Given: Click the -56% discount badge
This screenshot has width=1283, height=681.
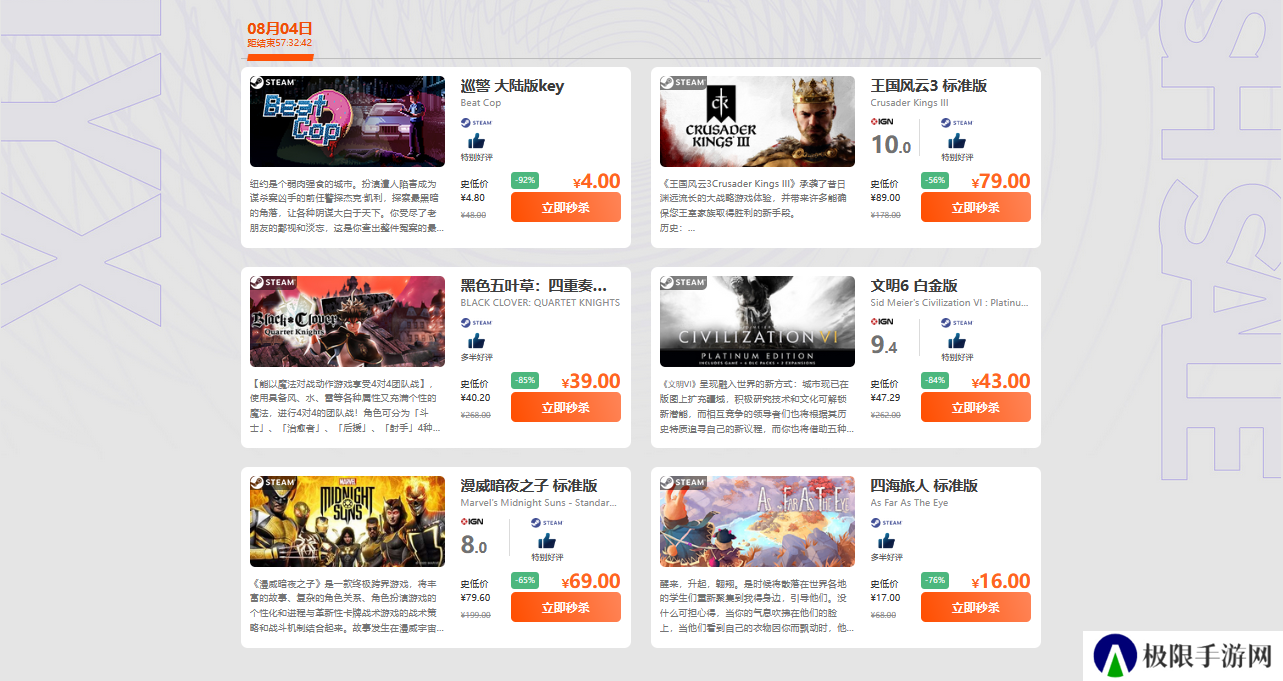Looking at the screenshot, I should [x=935, y=180].
